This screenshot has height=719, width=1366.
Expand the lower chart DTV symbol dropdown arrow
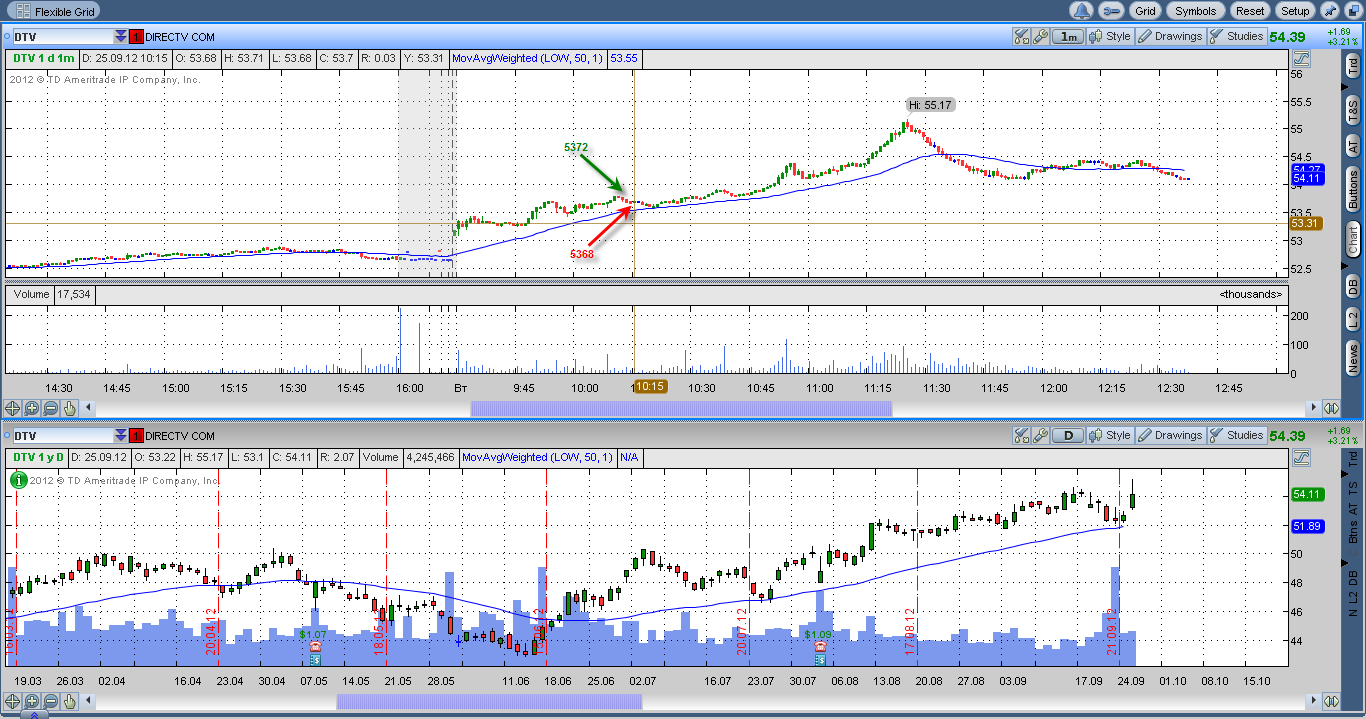120,435
